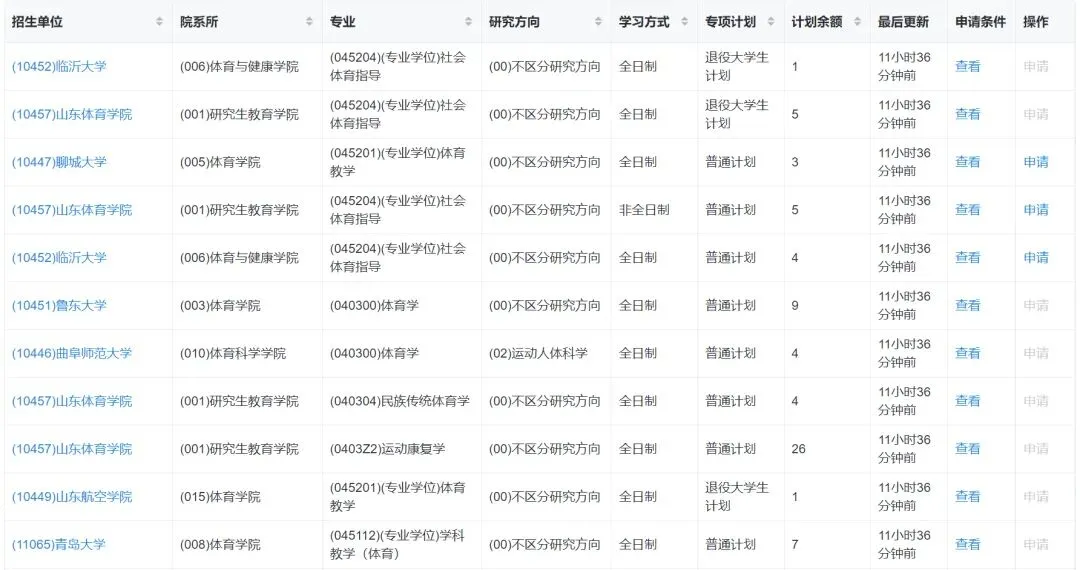
Task: Click 查看 for 鲁东大学 row
Action: tap(968, 305)
